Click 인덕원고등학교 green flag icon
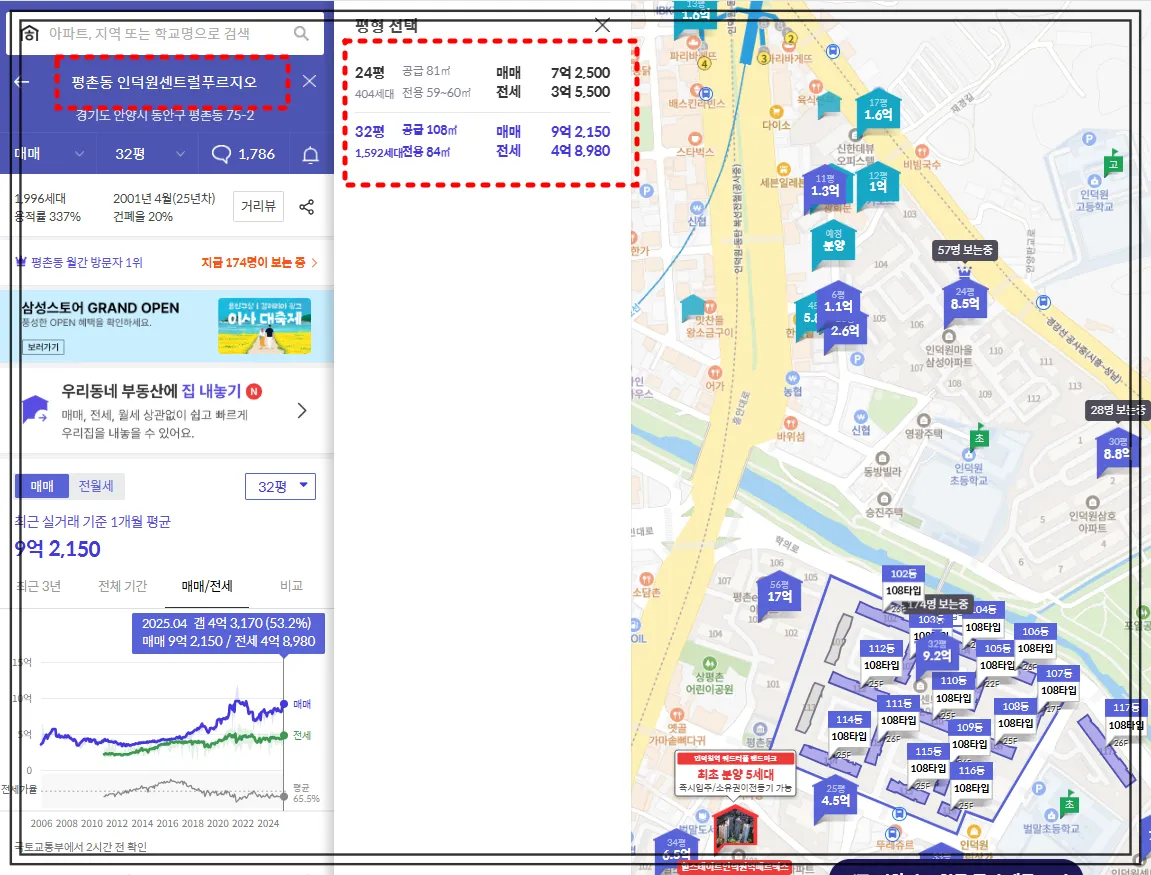This screenshot has width=1151, height=875. [1113, 163]
